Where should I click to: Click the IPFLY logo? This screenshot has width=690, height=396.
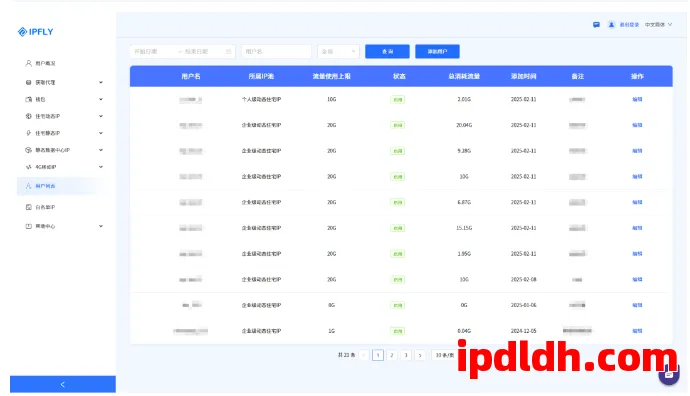click(x=35, y=32)
